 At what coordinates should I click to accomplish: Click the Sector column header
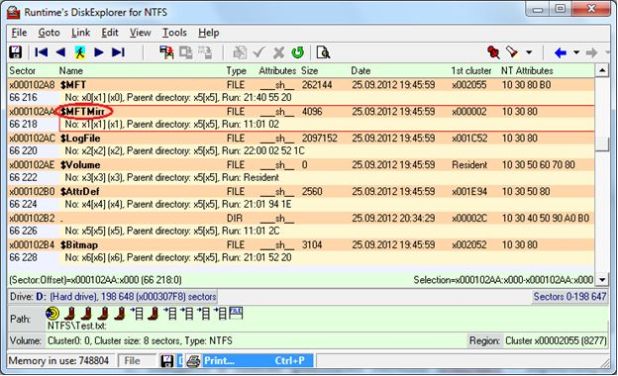pos(22,71)
